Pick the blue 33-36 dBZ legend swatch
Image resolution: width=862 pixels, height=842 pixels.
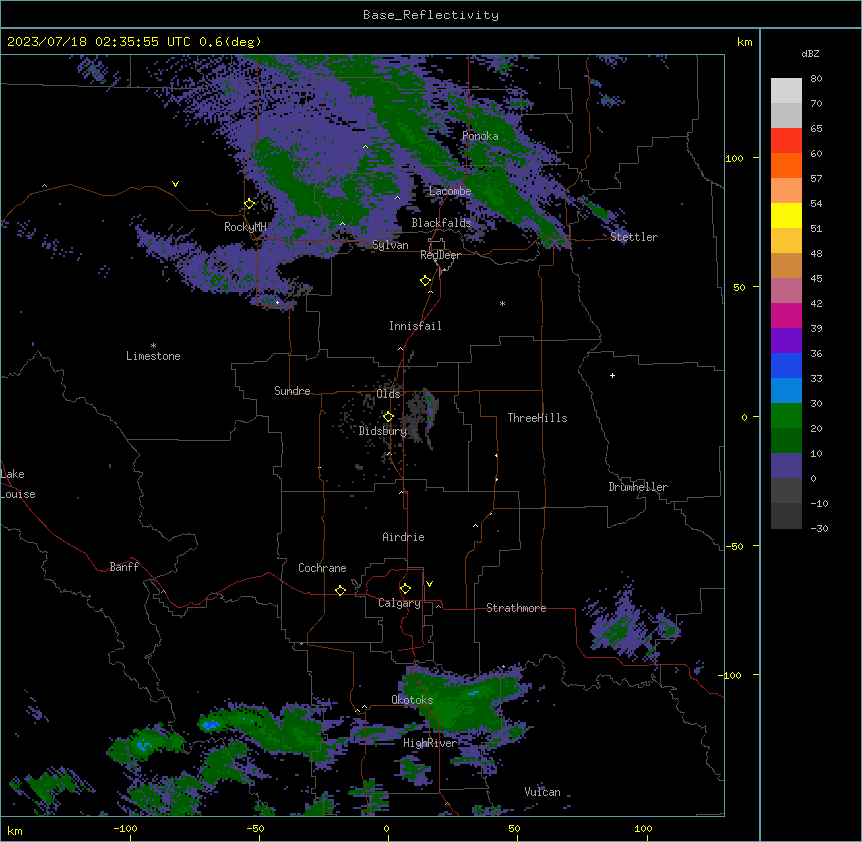point(786,365)
